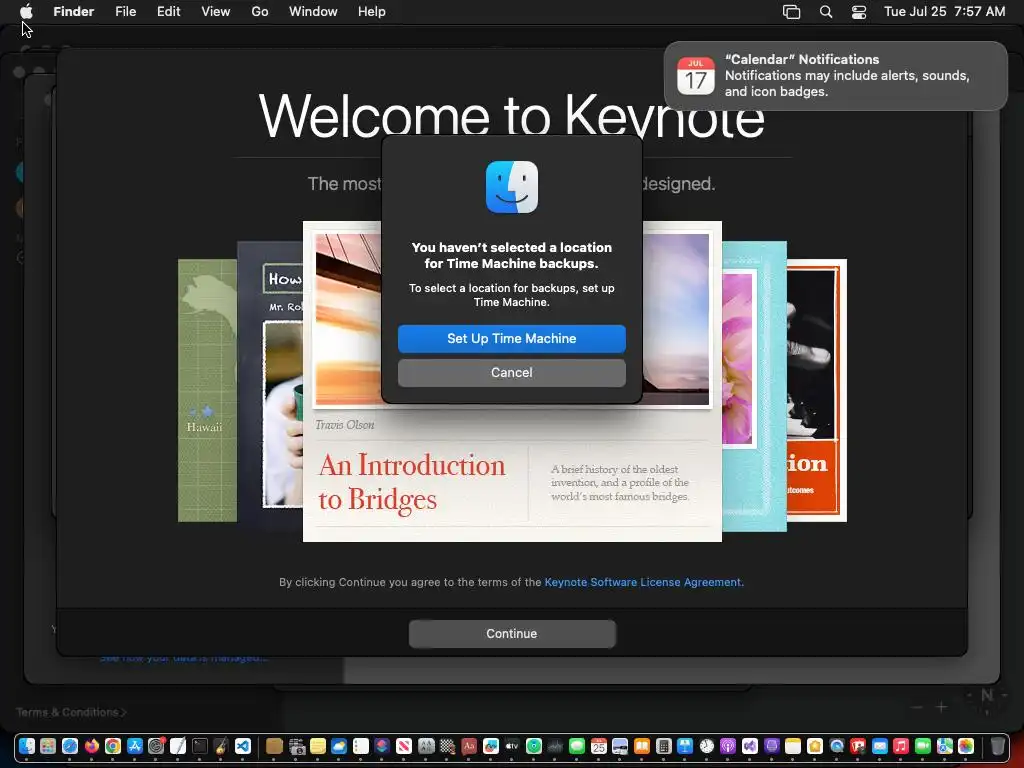The height and width of the screenshot is (768, 1024).
Task: Launch Google Chrome from the Dock
Action: [x=113, y=746]
